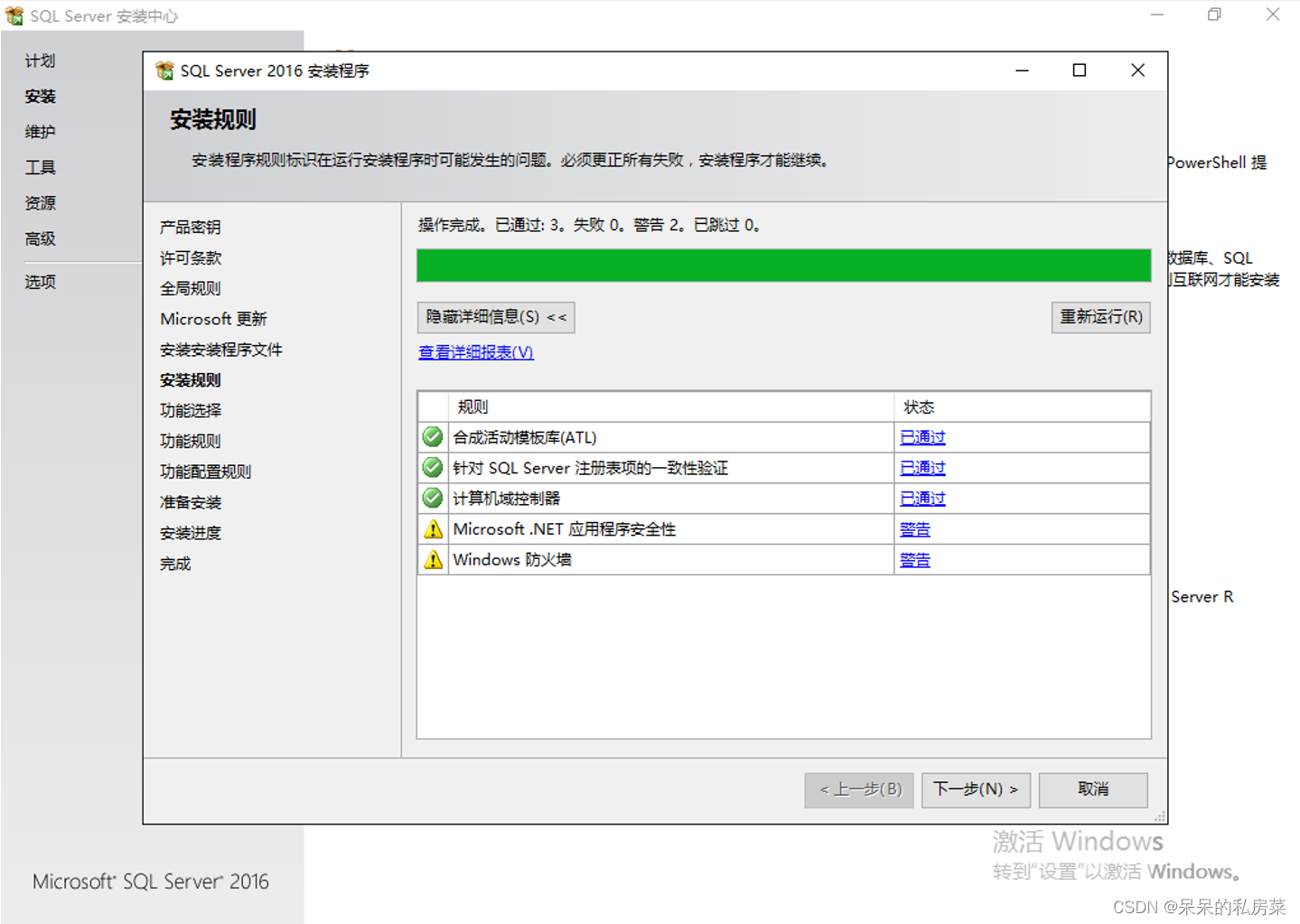Close the SQL Server Installation Center window

tap(1272, 14)
